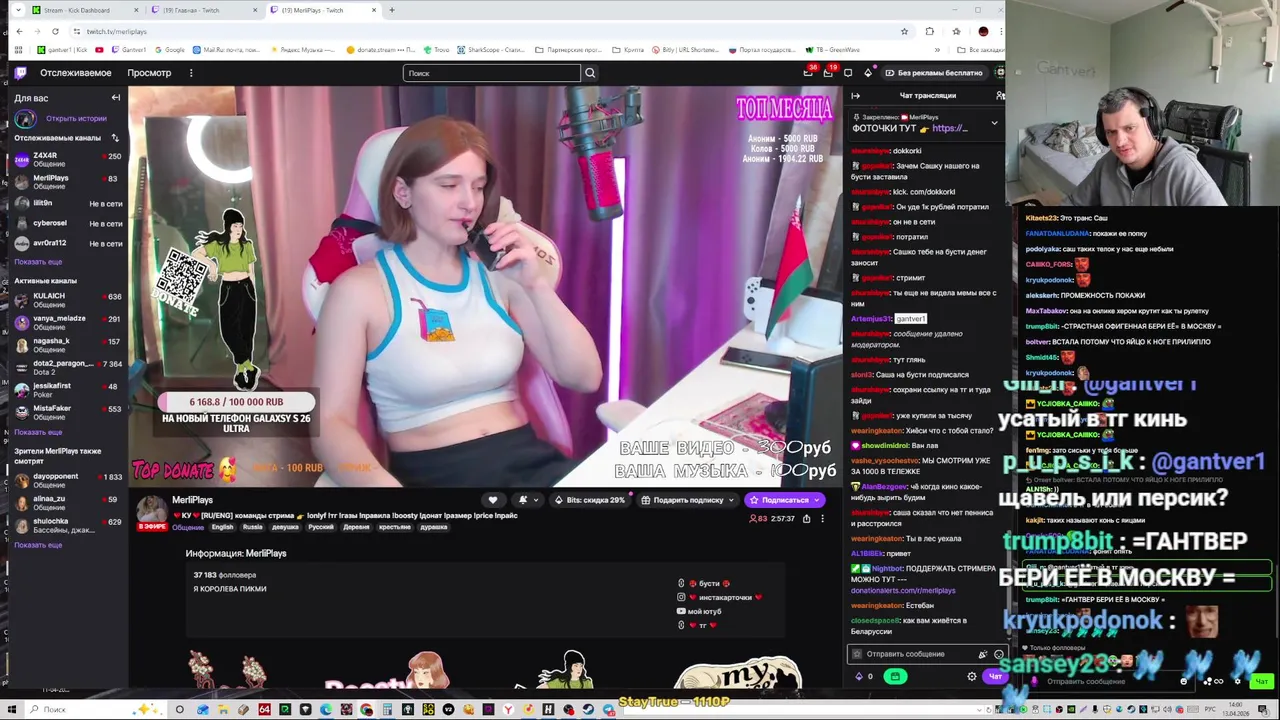Open the Google bookmark
Screen dimensions: 1280x720
point(169,50)
